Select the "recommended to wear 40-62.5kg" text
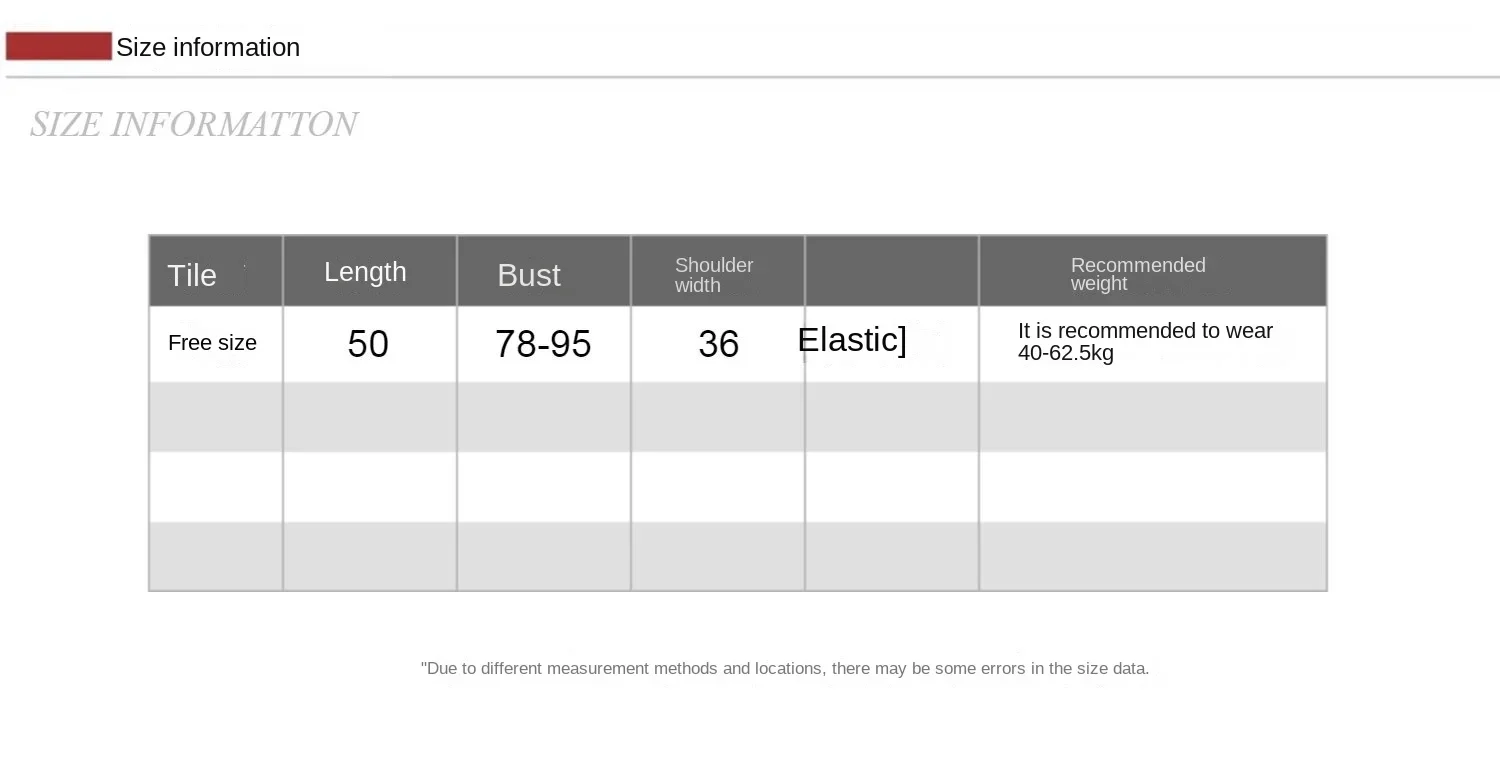The image size is (1500, 758). click(x=1145, y=342)
